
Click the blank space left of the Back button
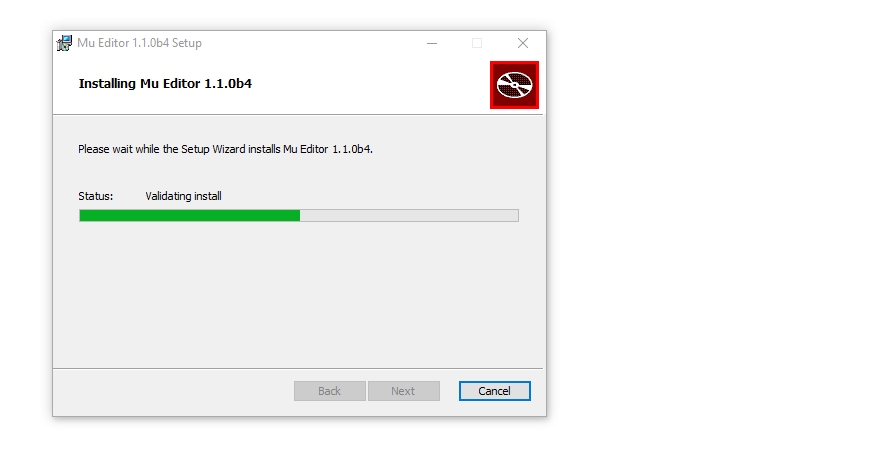pyautogui.click(x=173, y=391)
